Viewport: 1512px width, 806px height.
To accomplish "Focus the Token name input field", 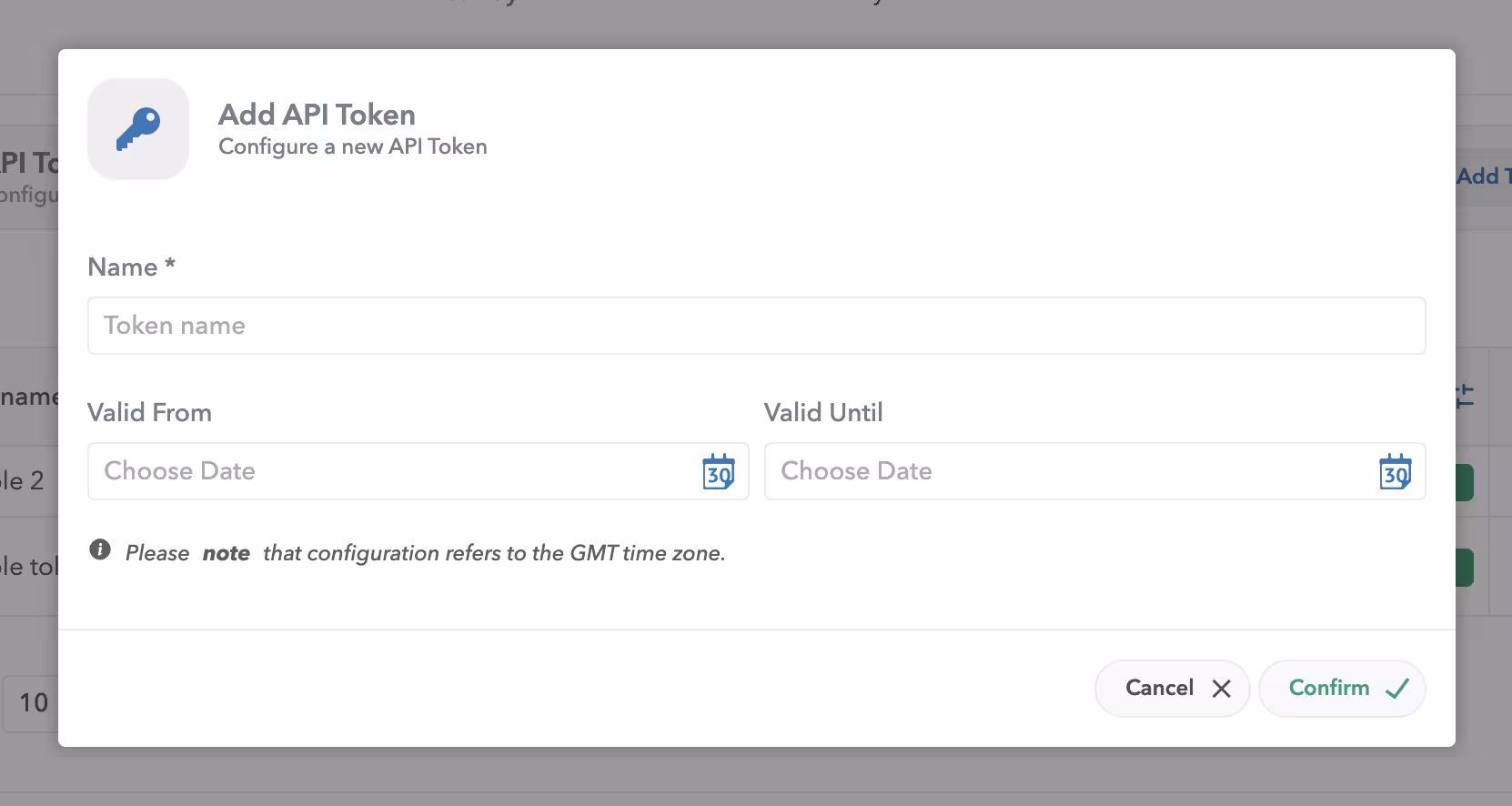I will coord(755,326).
